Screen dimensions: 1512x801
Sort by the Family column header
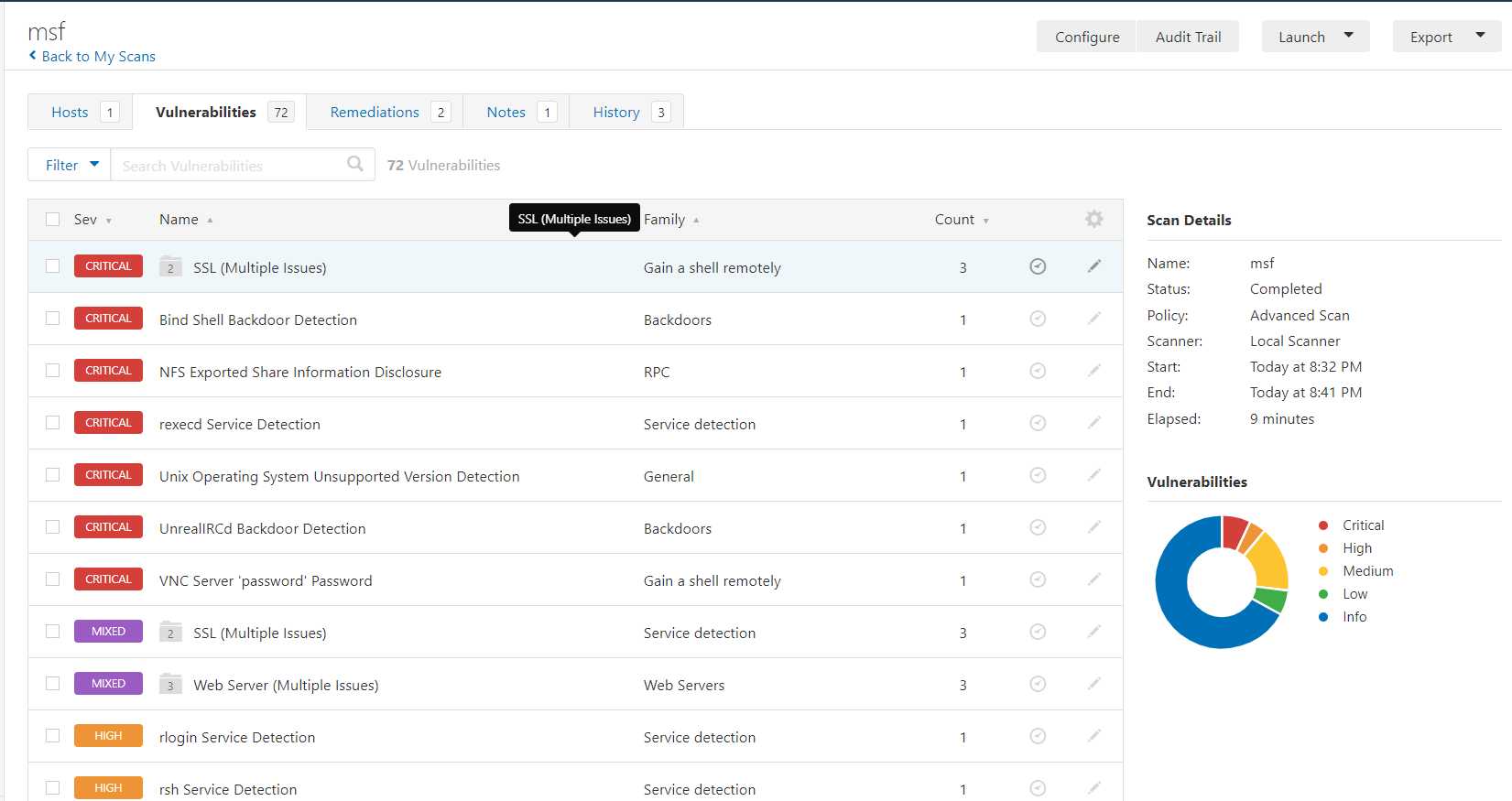[x=671, y=220]
